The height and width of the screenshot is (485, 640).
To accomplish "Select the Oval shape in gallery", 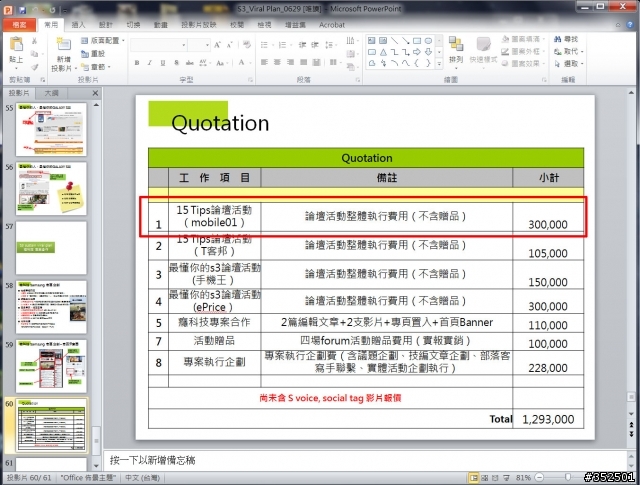I will click(x=428, y=40).
